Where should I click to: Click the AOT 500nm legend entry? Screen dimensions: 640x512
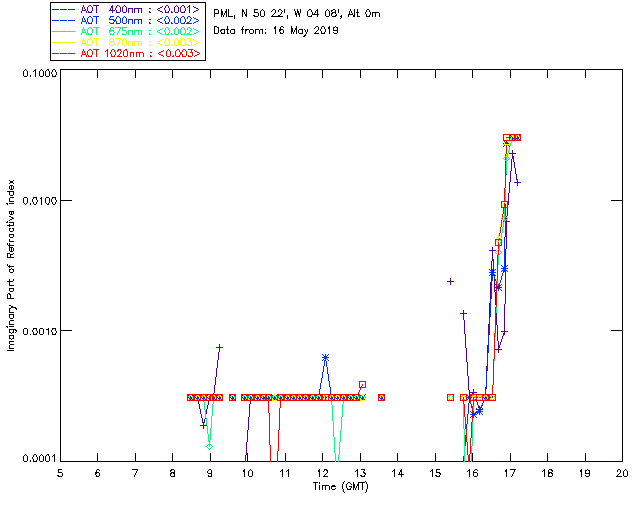(x=127, y=20)
